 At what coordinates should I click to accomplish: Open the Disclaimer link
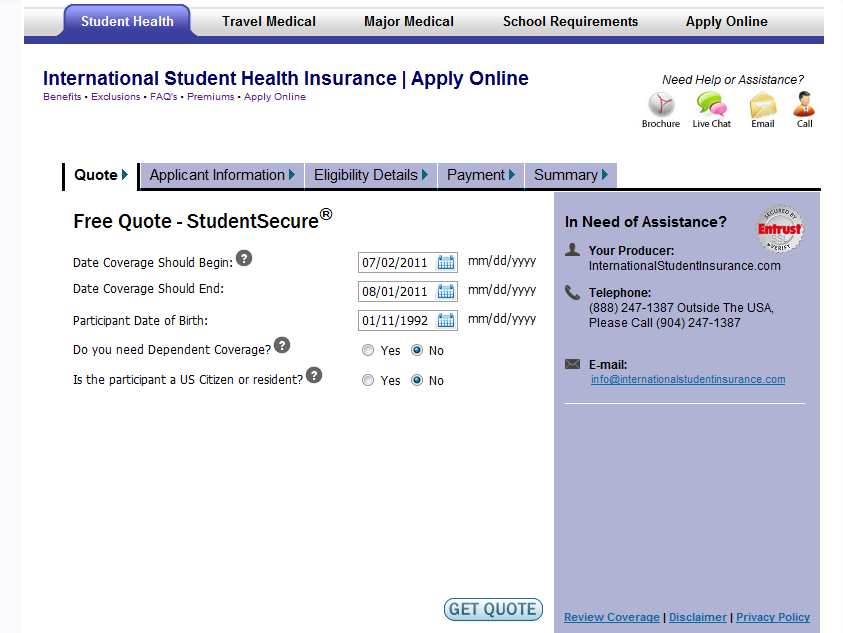698,617
